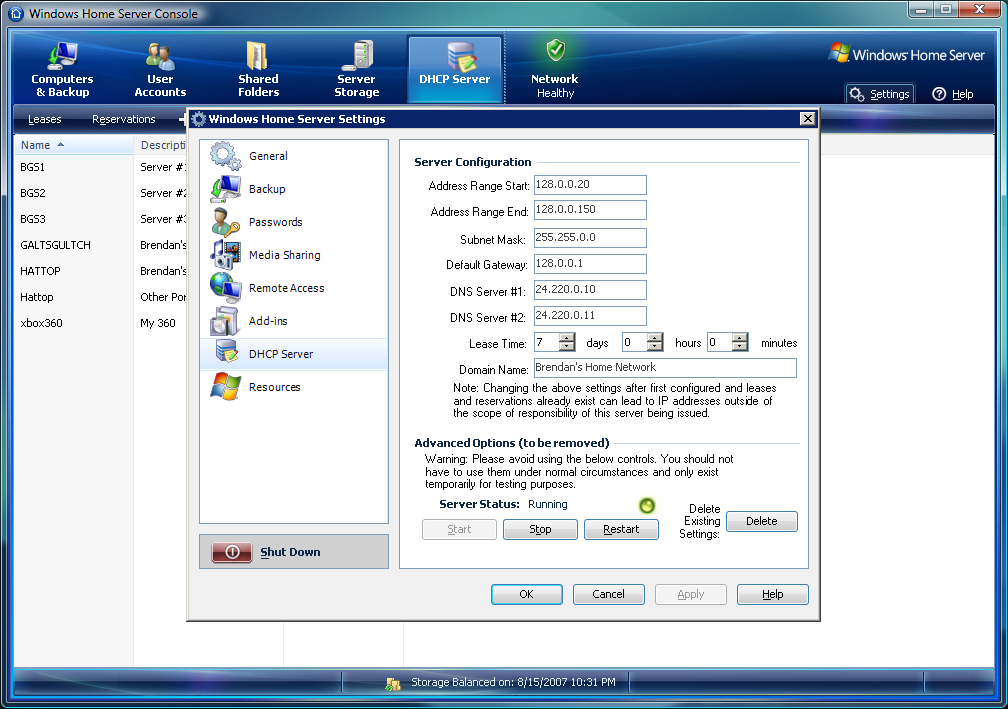Screen dimensions: 1008x709
Task: Select the xbox360 row
Action: click(x=100, y=323)
